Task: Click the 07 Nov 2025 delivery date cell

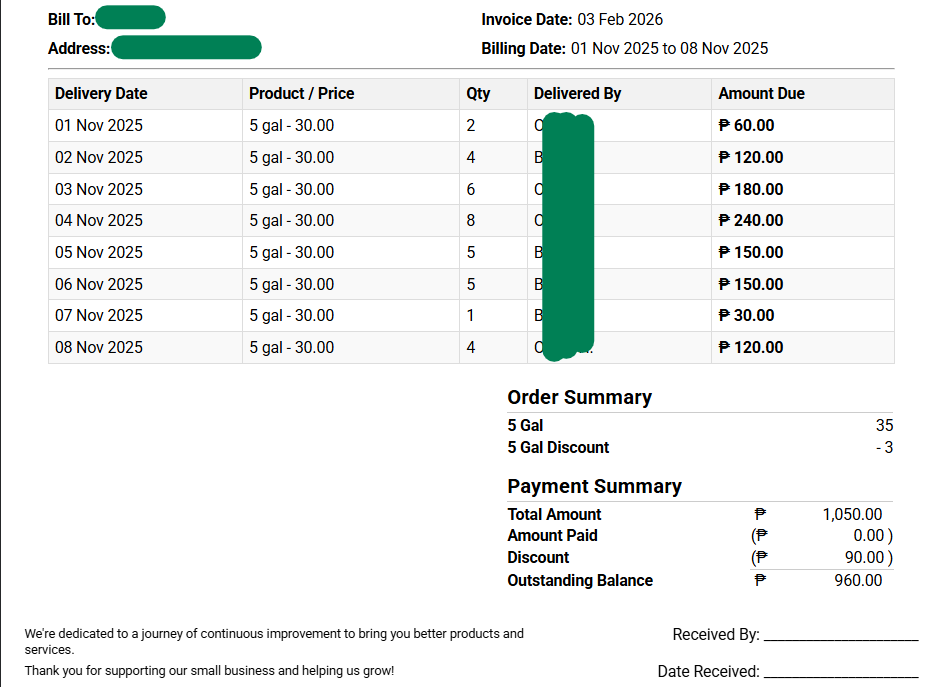Action: pyautogui.click(x=99, y=316)
